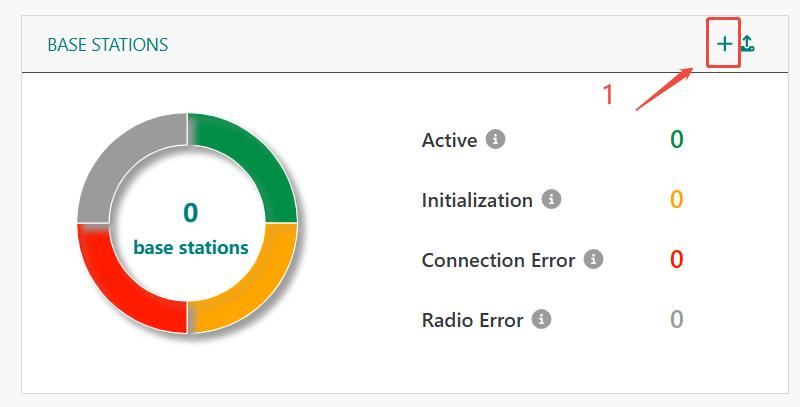Click the info icon beside Radio Error
The width and height of the screenshot is (800, 407).
coord(541,319)
